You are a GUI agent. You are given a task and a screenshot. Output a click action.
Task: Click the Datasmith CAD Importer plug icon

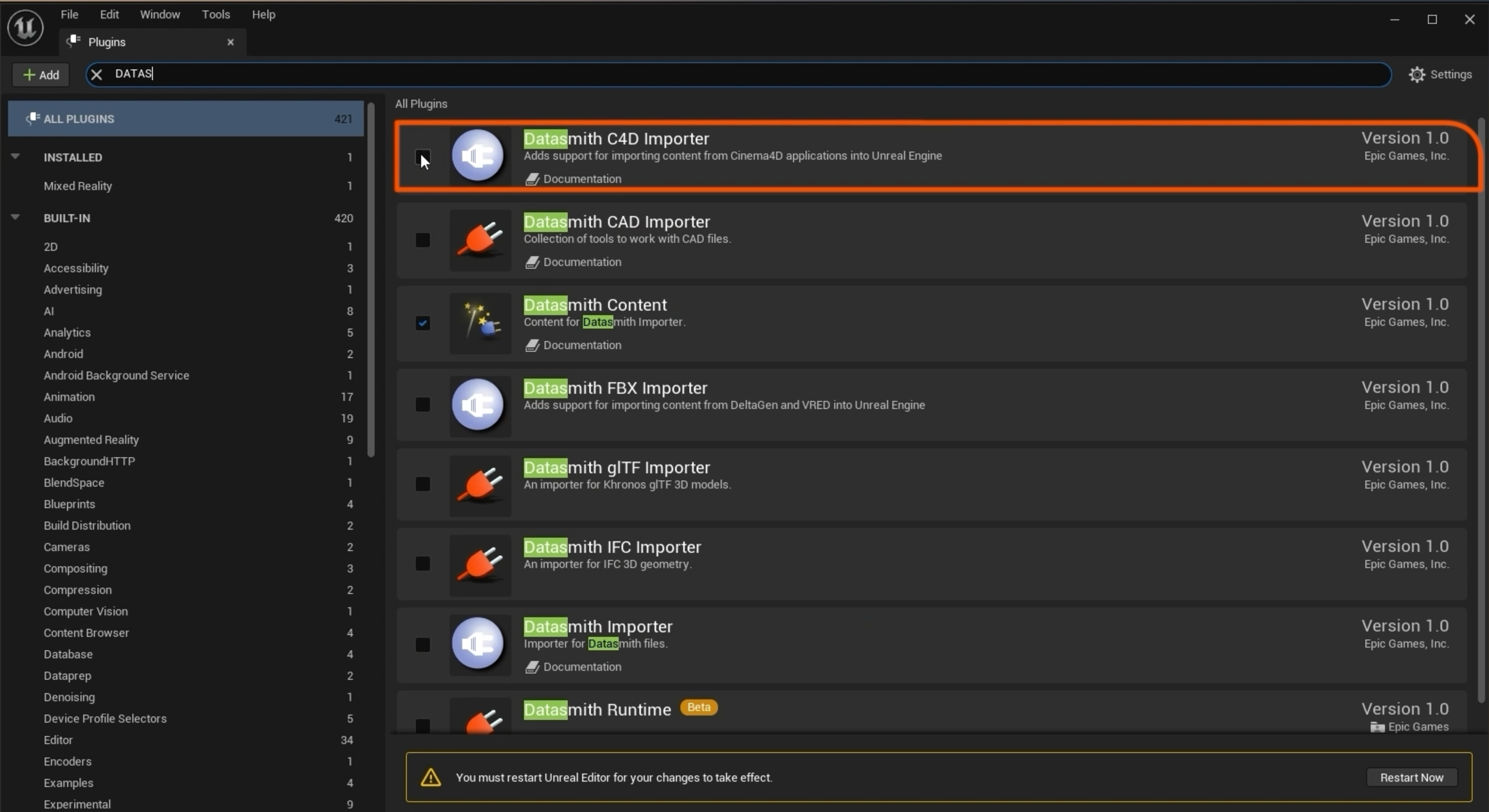click(x=480, y=239)
